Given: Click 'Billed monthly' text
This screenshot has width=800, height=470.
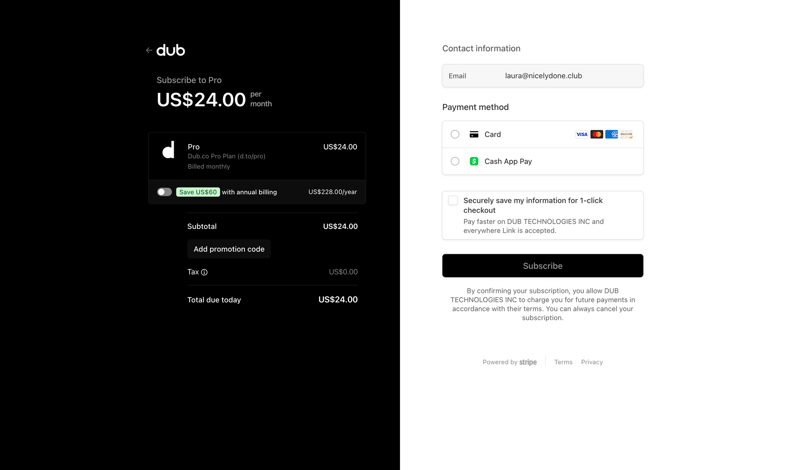Looking at the screenshot, I should coord(209,166).
